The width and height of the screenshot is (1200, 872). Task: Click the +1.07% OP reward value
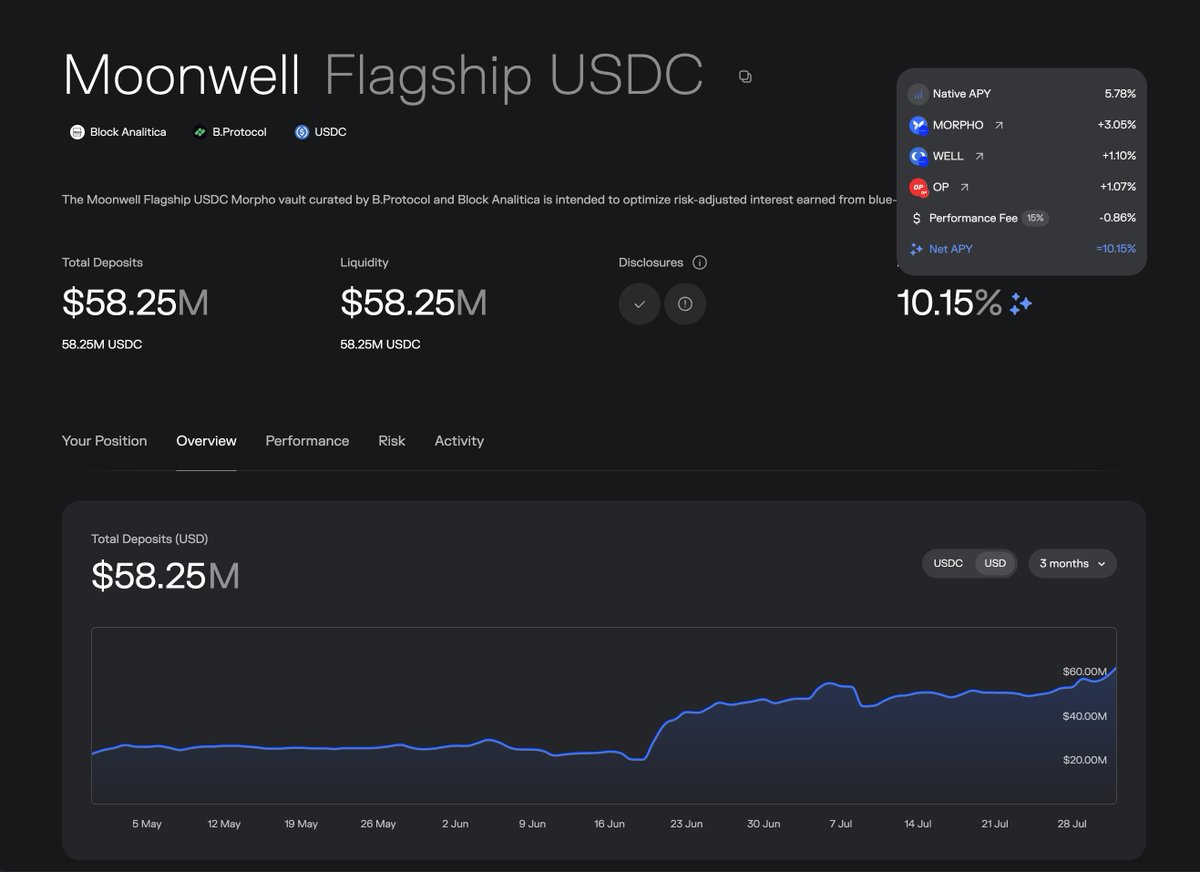(1118, 187)
